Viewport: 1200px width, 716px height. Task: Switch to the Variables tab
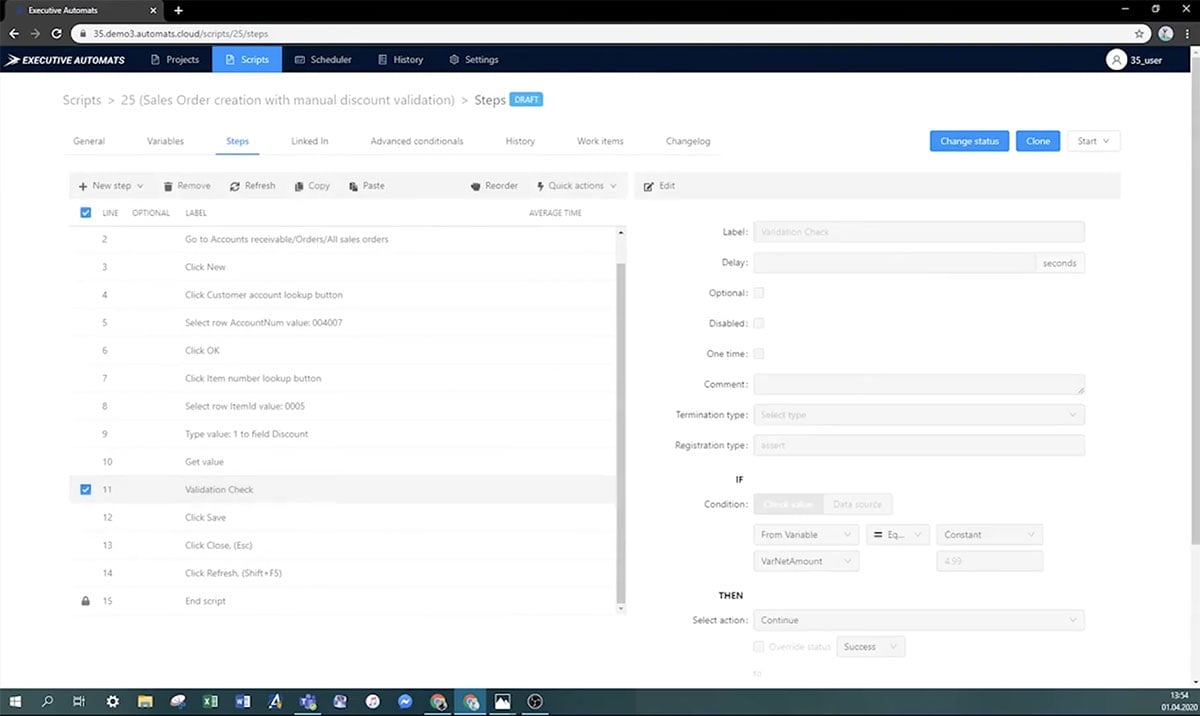coord(164,141)
